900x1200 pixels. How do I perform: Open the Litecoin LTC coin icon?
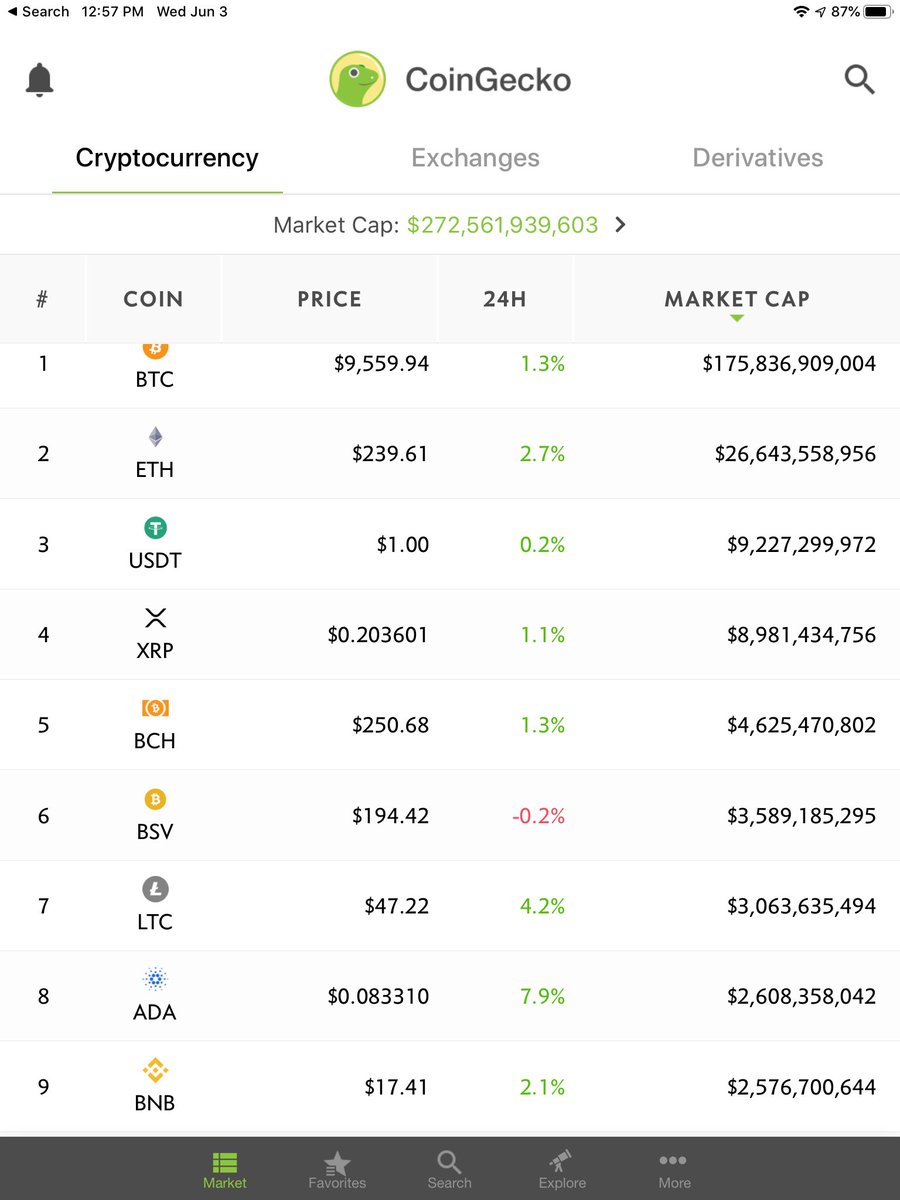pos(155,889)
